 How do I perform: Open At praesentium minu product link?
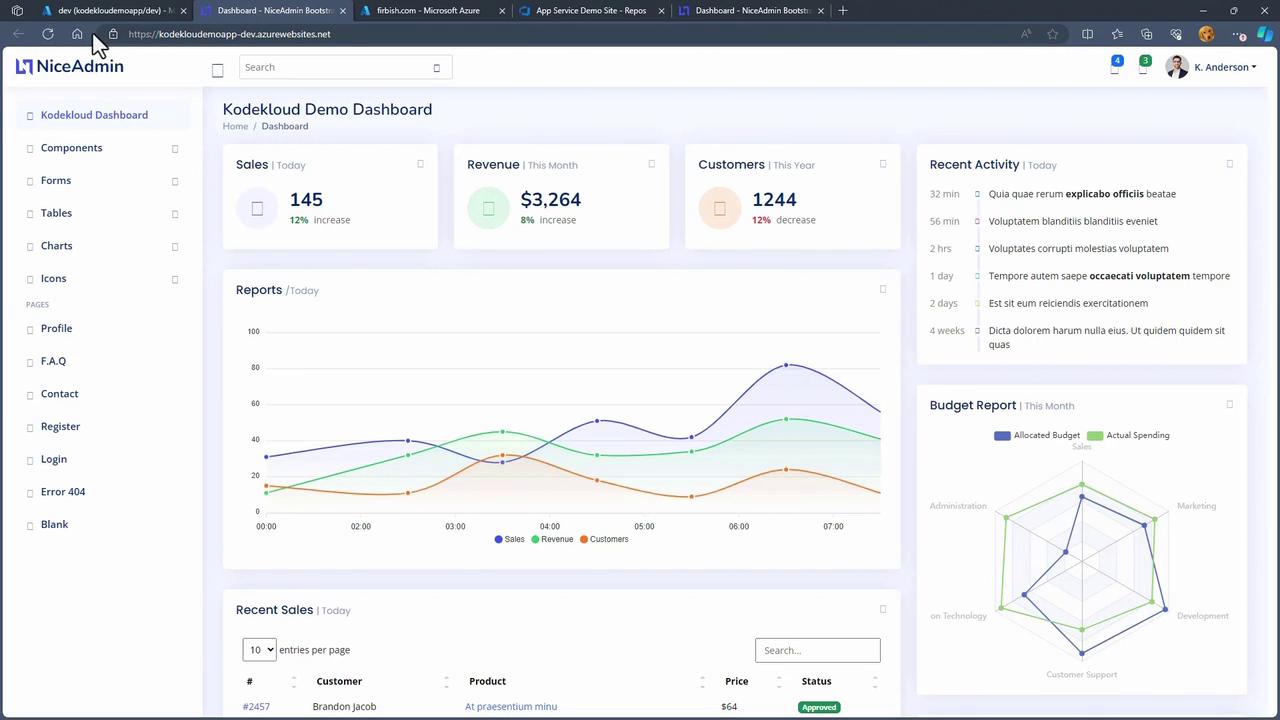tap(510, 707)
